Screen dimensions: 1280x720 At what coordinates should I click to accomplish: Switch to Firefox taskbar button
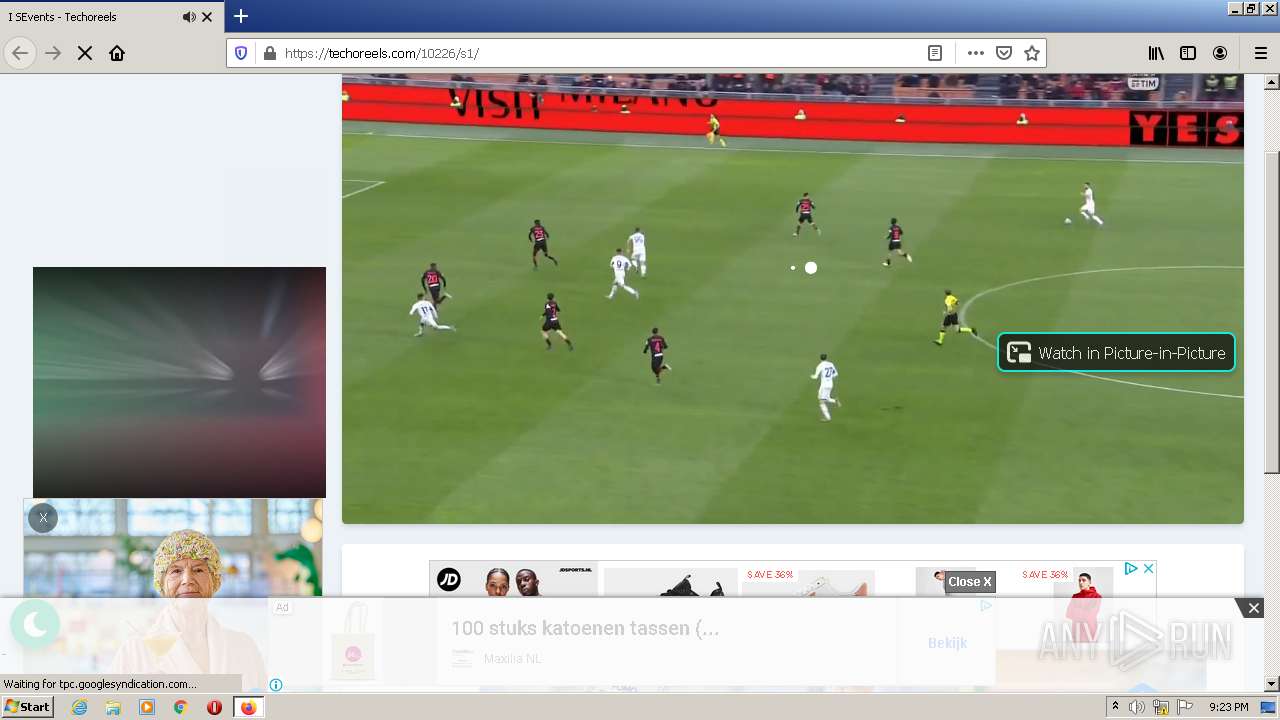pos(248,707)
